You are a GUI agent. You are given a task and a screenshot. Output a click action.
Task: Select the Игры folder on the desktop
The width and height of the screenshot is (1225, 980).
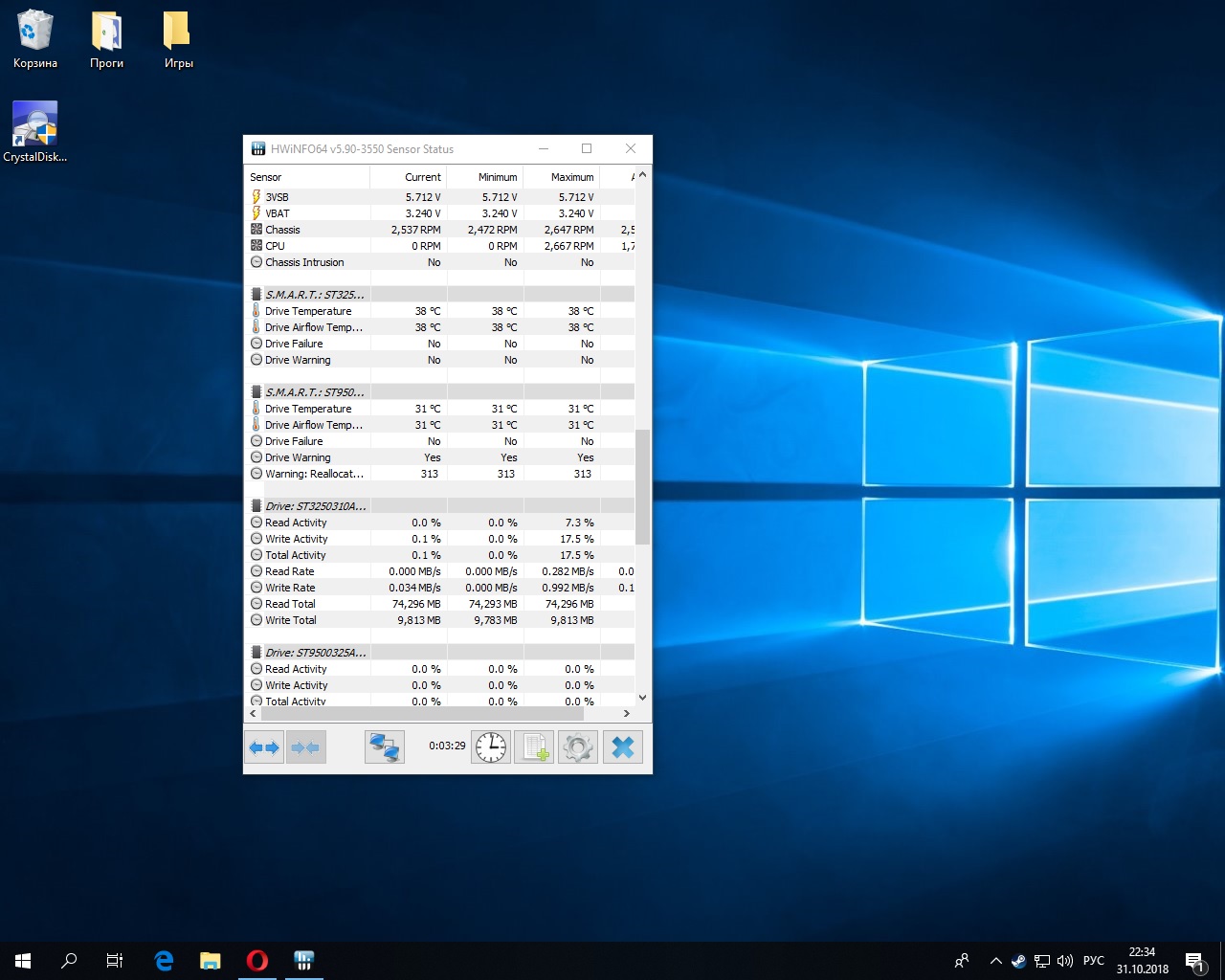tap(178, 40)
